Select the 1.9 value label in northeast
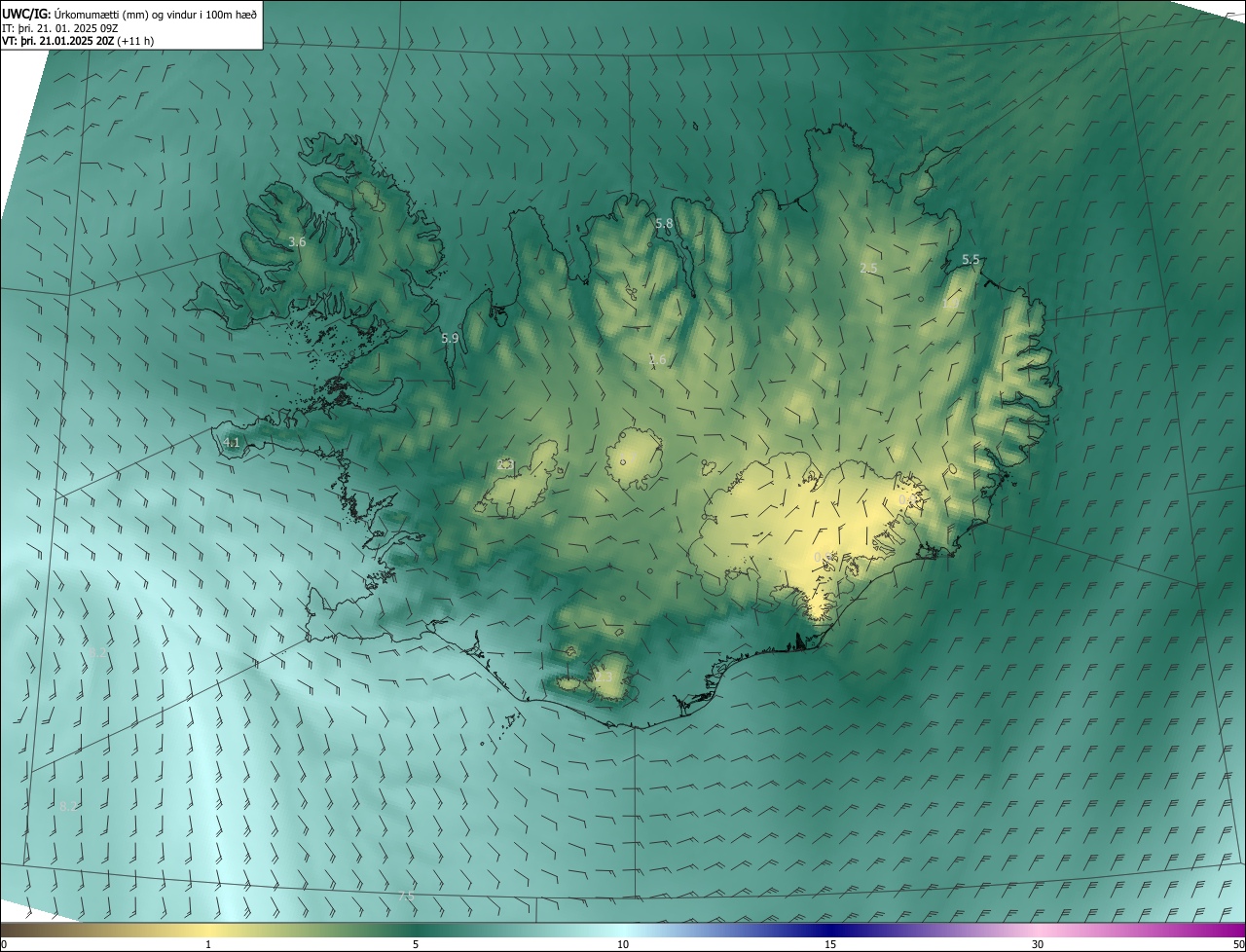The height and width of the screenshot is (952, 1246). pyautogui.click(x=951, y=304)
